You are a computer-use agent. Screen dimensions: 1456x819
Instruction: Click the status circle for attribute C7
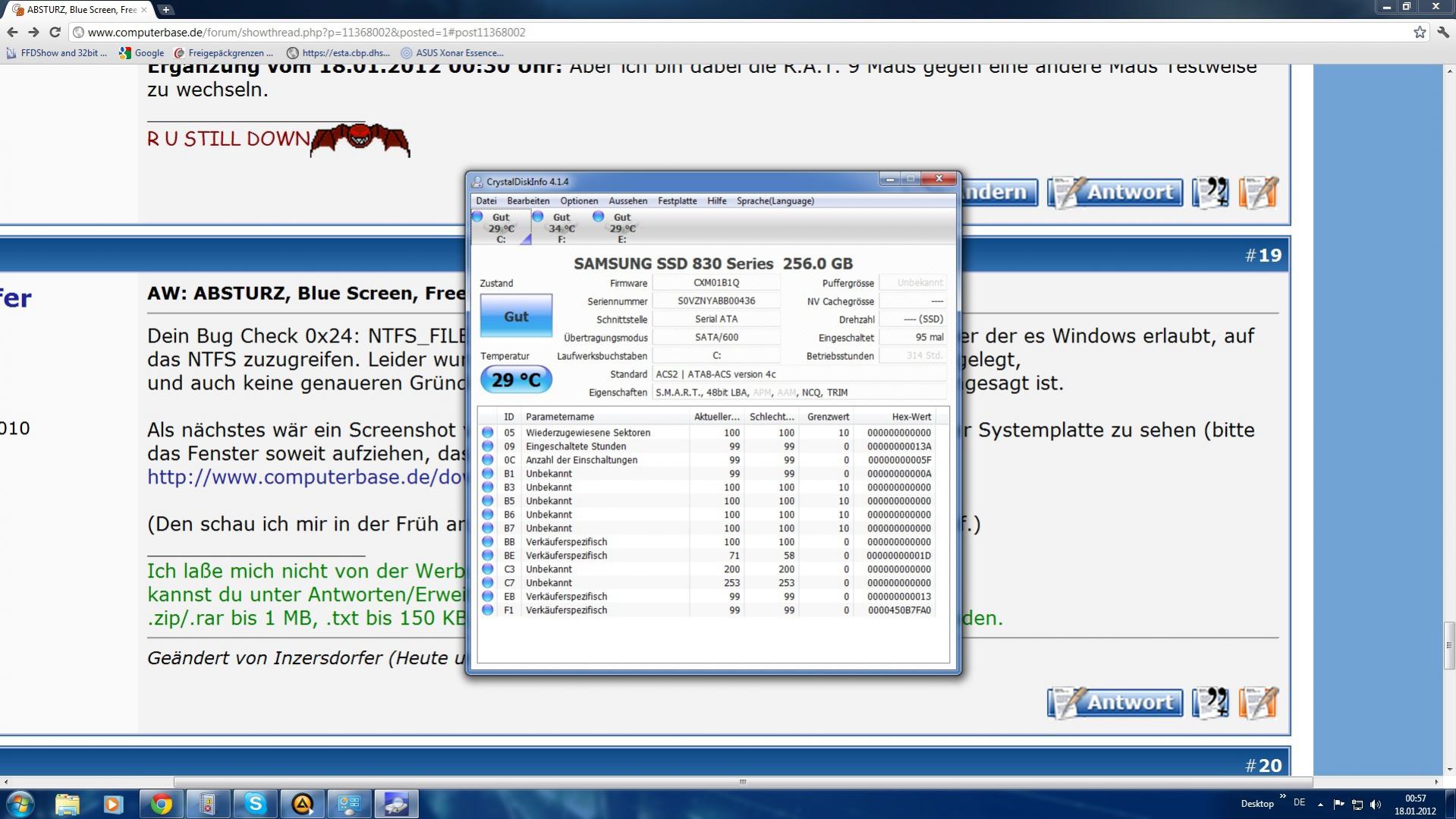[x=488, y=583]
